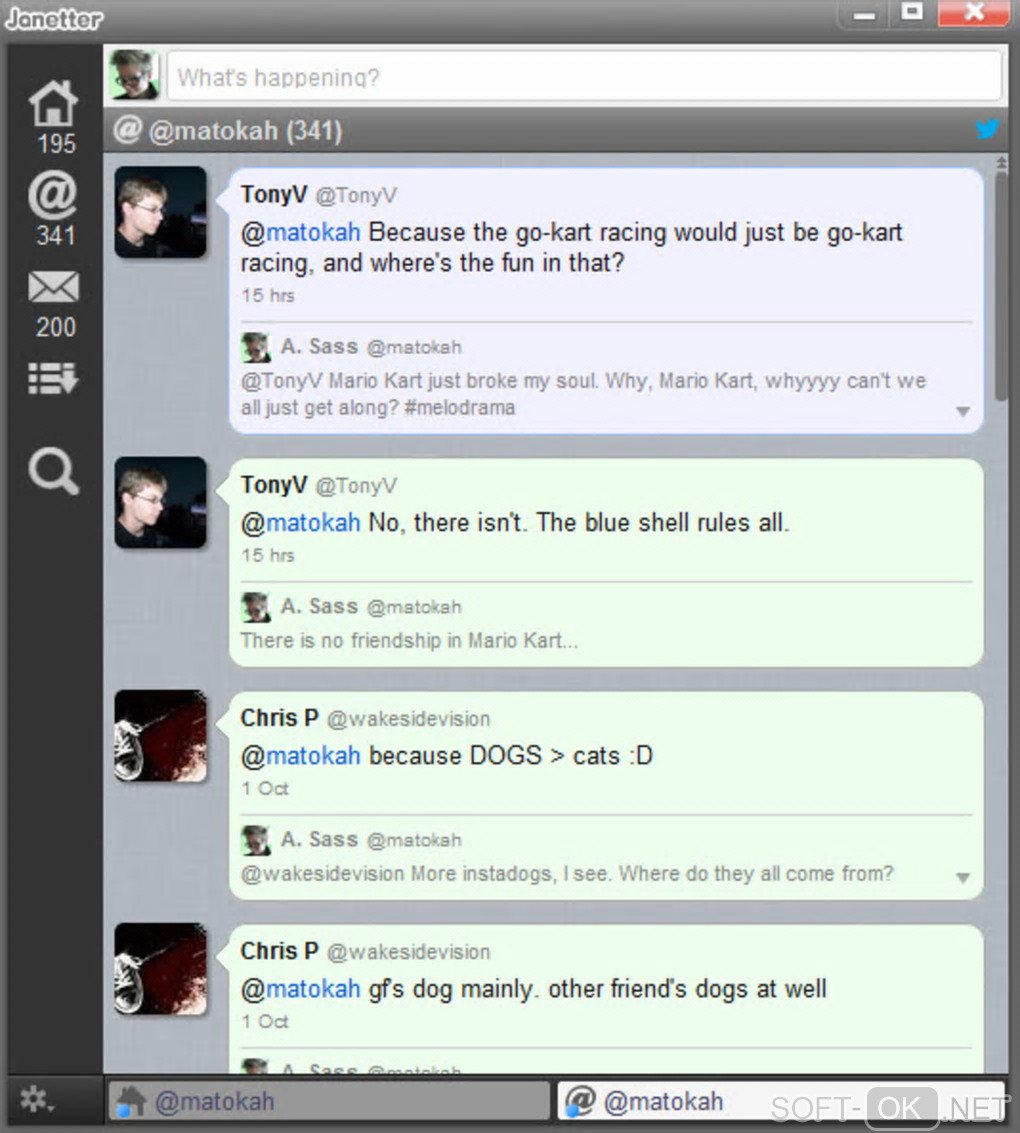Screen dimensions: 1020x1133
Task: Close the Janetter window
Action: [x=974, y=12]
